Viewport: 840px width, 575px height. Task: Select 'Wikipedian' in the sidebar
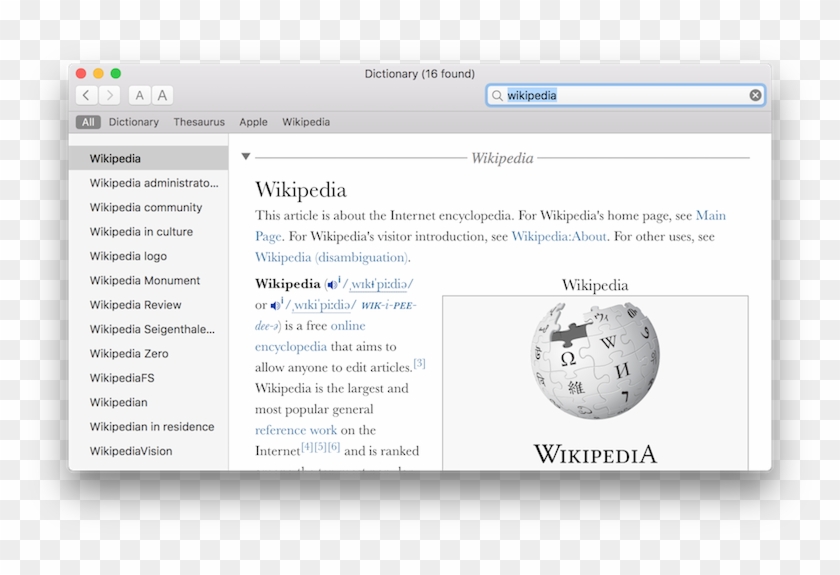148,402
